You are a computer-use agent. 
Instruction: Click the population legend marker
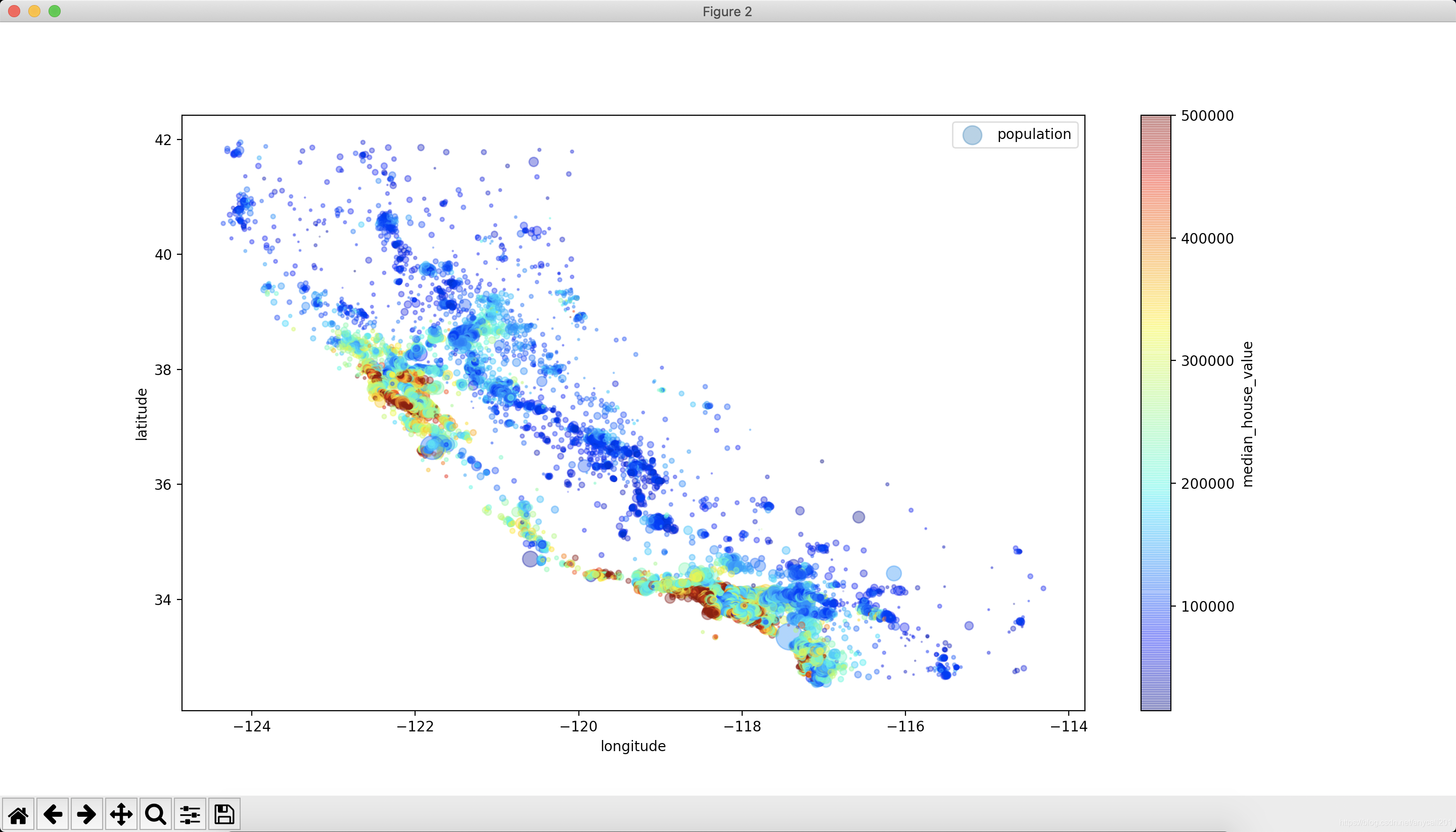coord(972,135)
